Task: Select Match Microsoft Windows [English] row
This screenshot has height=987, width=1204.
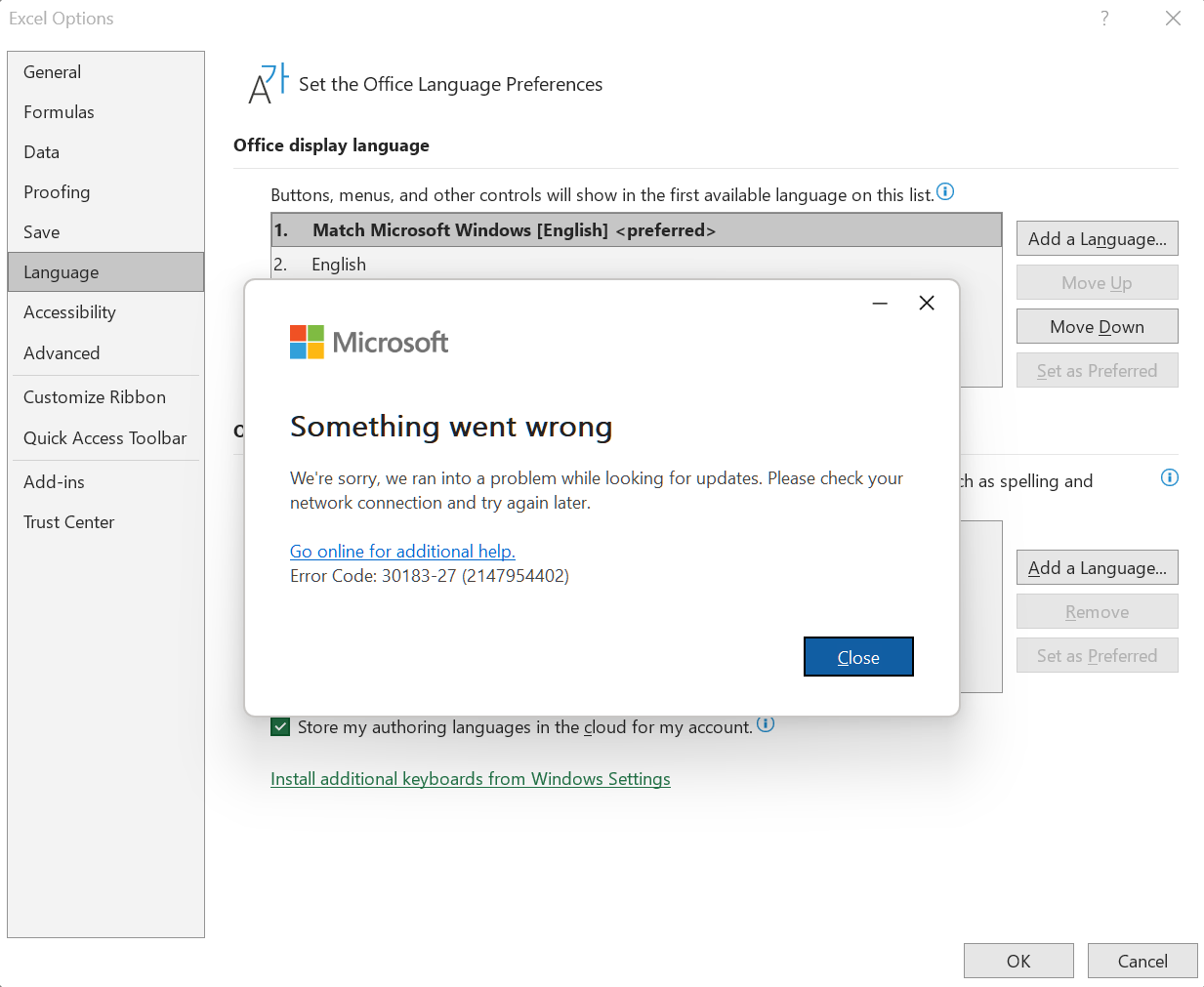Action: 637,230
